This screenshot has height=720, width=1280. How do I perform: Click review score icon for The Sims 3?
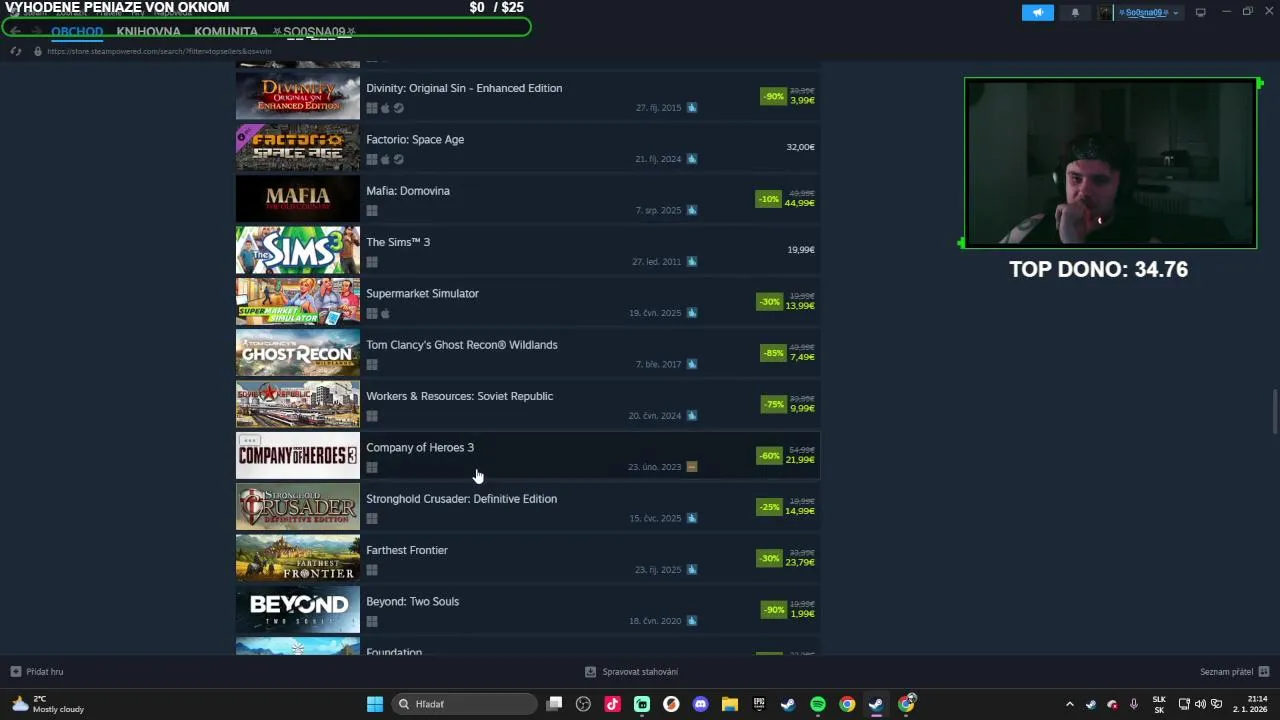(692, 262)
